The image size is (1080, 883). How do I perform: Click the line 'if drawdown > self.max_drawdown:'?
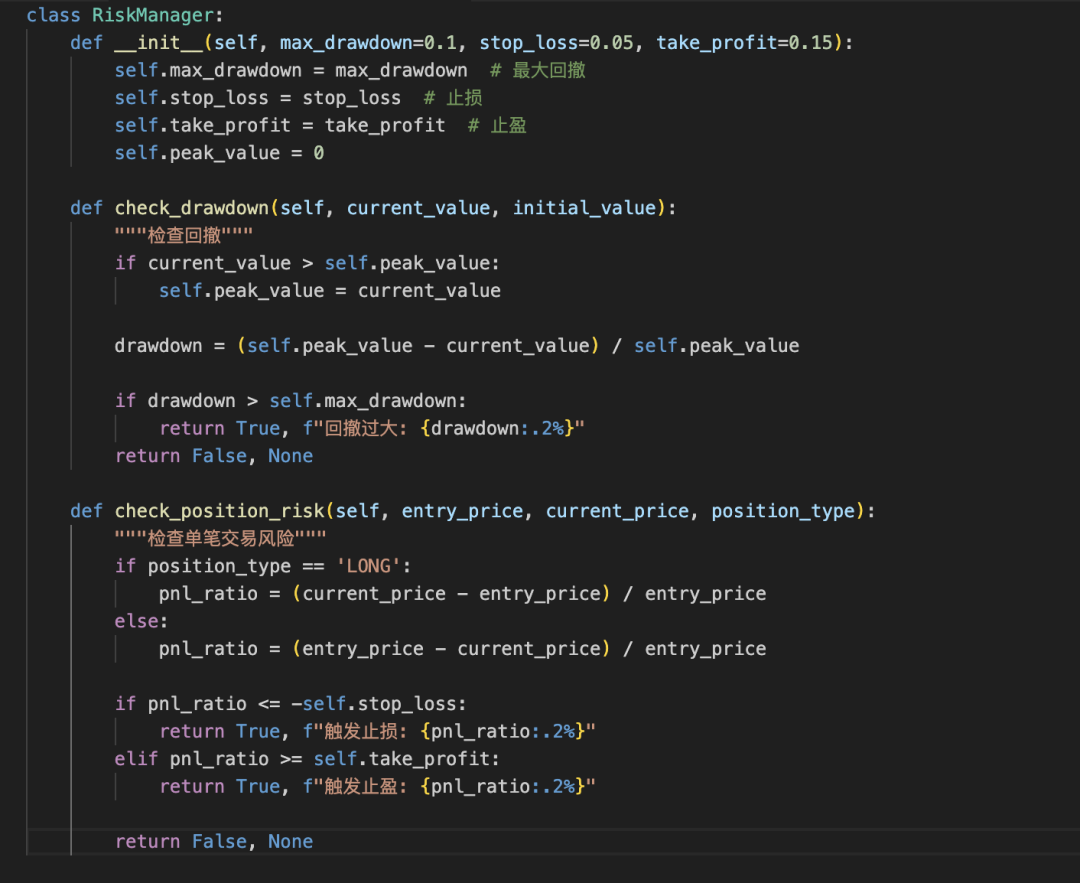291,401
